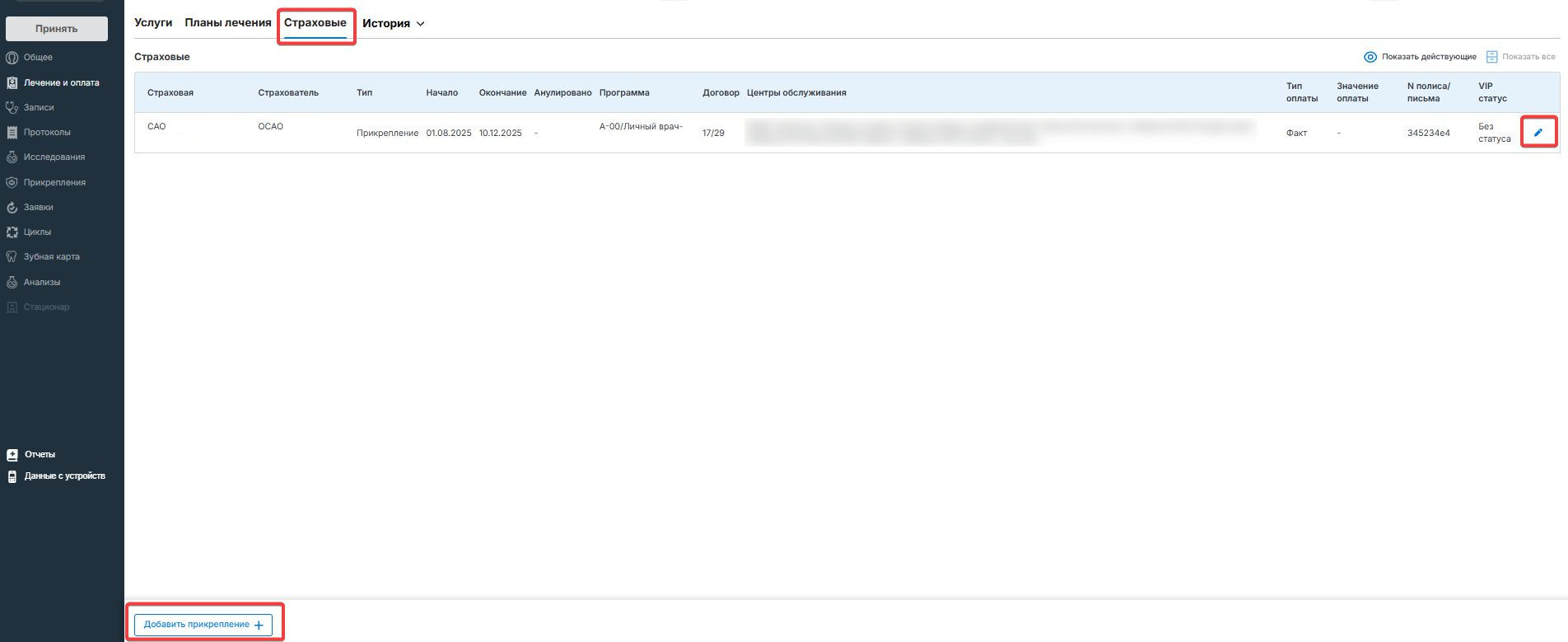Viewport: 1568px width, 642px height.
Task: Open Лечение и оплата menu item
Action: pyautogui.click(x=61, y=82)
